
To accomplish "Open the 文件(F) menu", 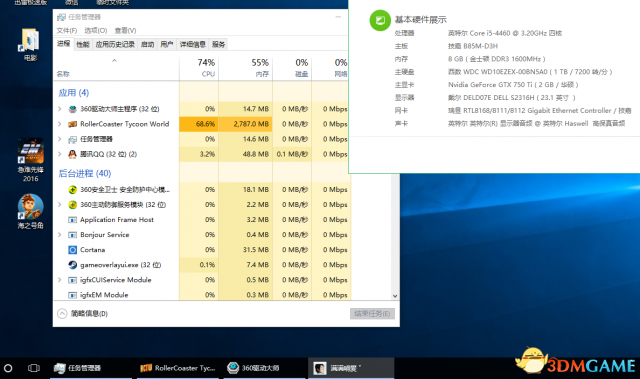I will coord(67,31).
